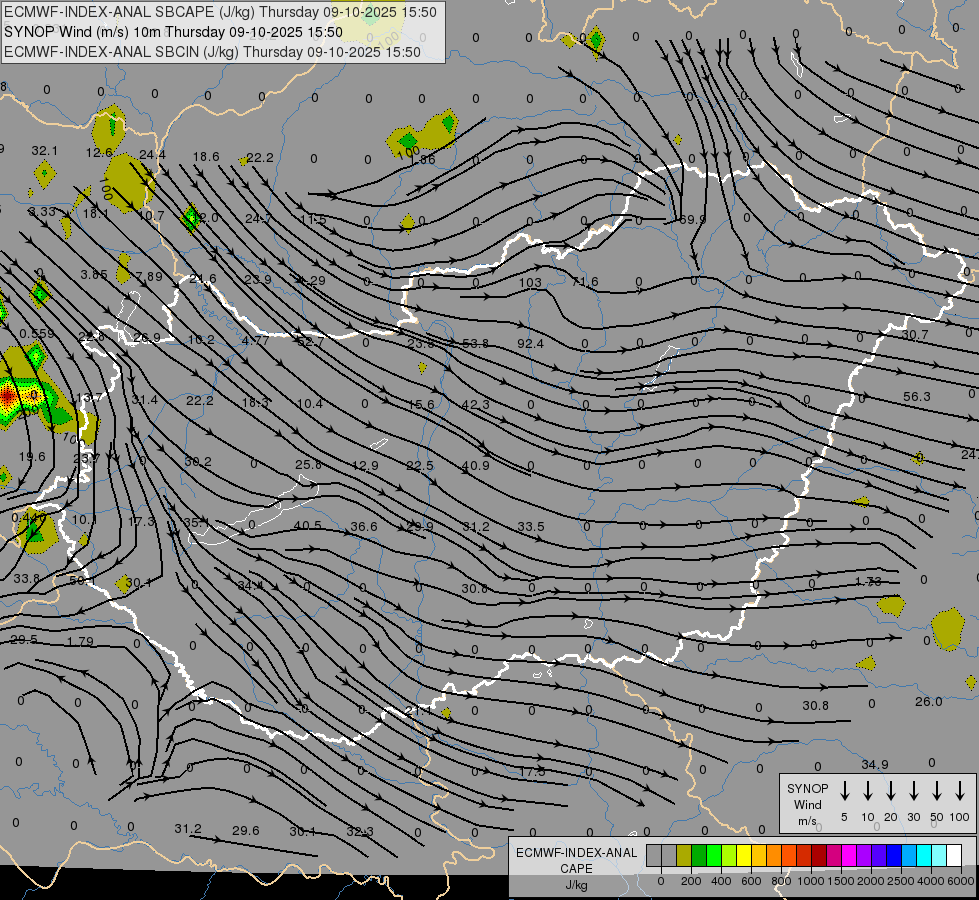Click the map value 53.8

coord(476,344)
